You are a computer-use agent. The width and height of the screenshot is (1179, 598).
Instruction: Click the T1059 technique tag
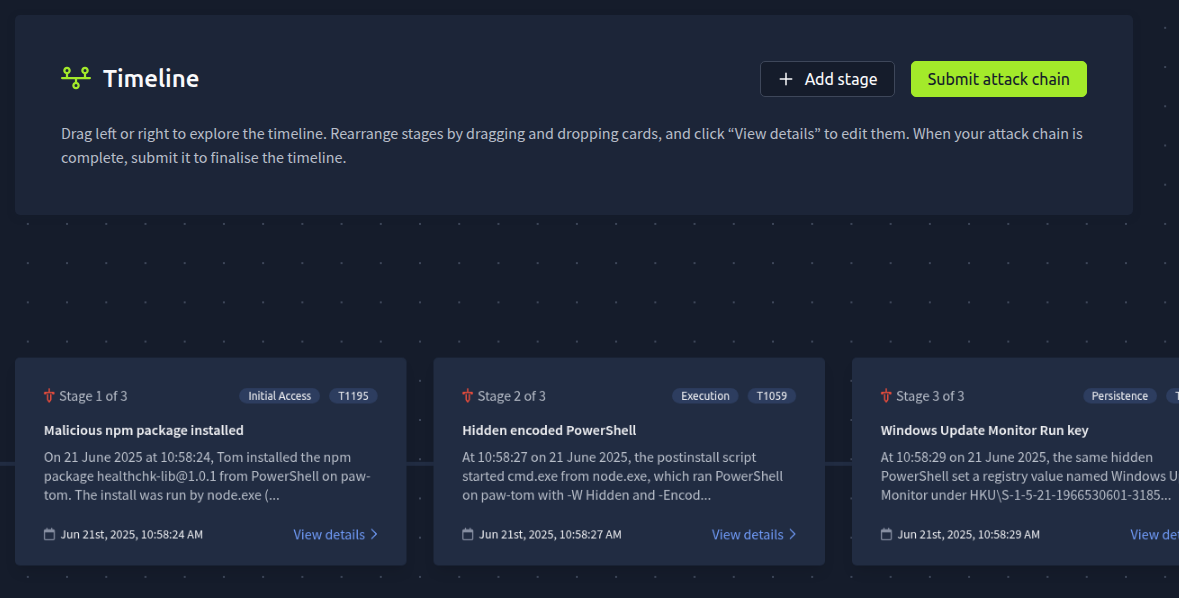click(771, 396)
